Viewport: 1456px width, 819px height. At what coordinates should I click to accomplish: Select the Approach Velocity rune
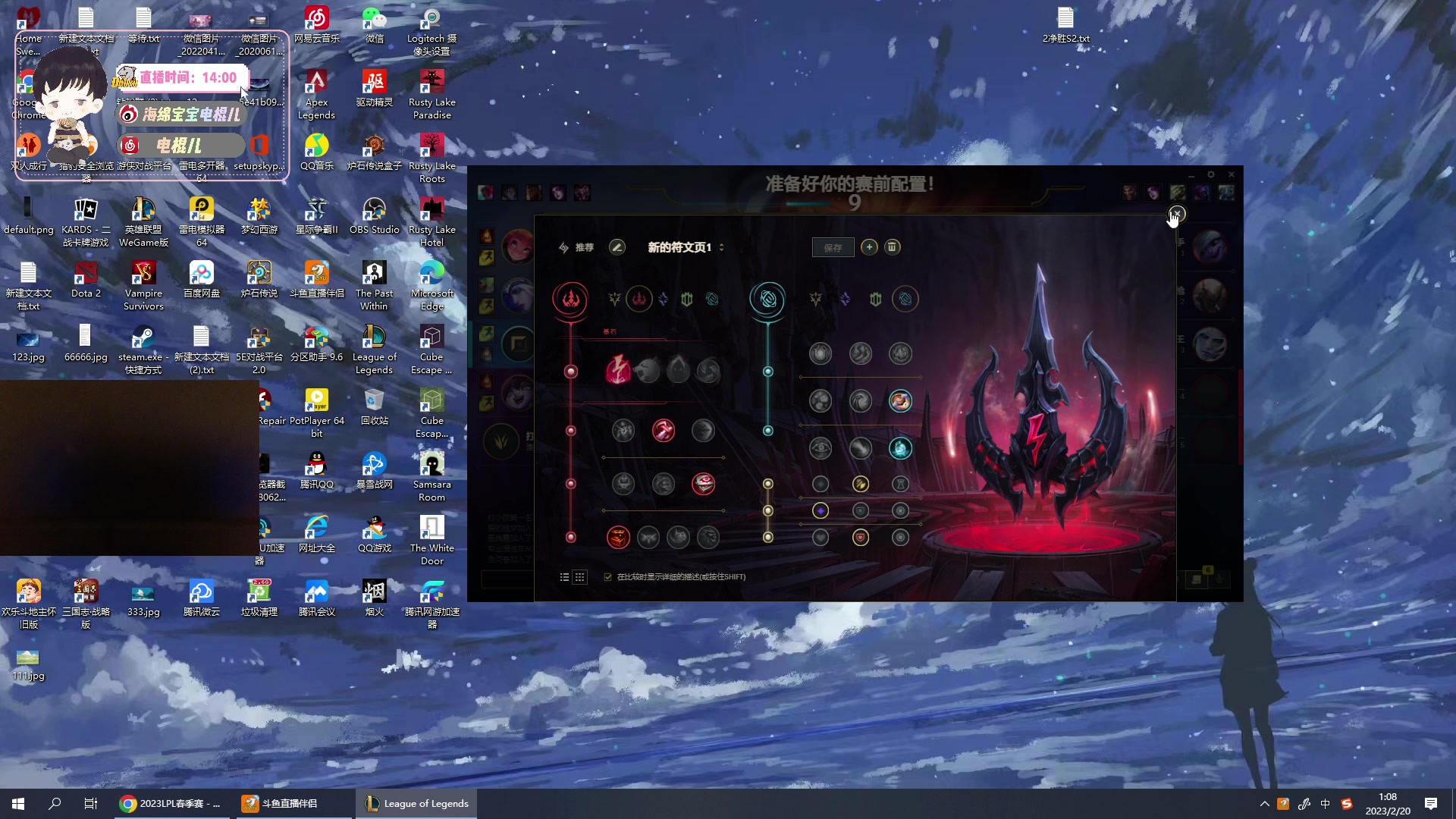pyautogui.click(x=861, y=448)
